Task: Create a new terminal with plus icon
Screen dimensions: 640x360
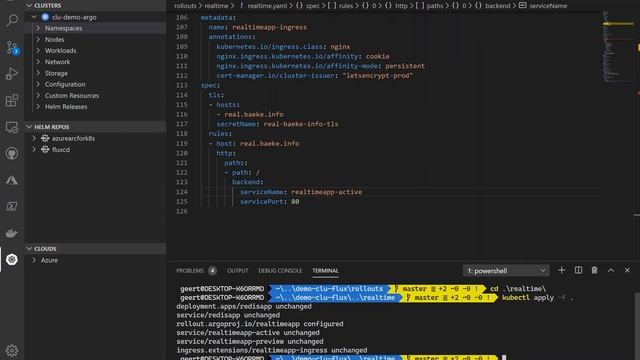Action: click(x=562, y=270)
